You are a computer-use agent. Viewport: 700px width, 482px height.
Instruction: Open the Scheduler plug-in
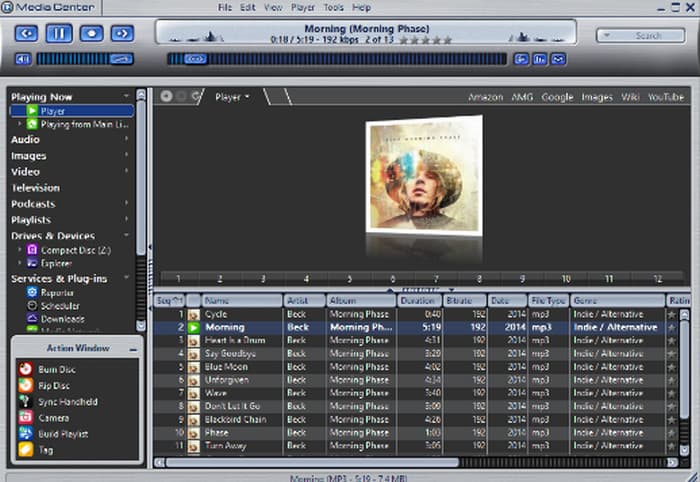coord(60,306)
